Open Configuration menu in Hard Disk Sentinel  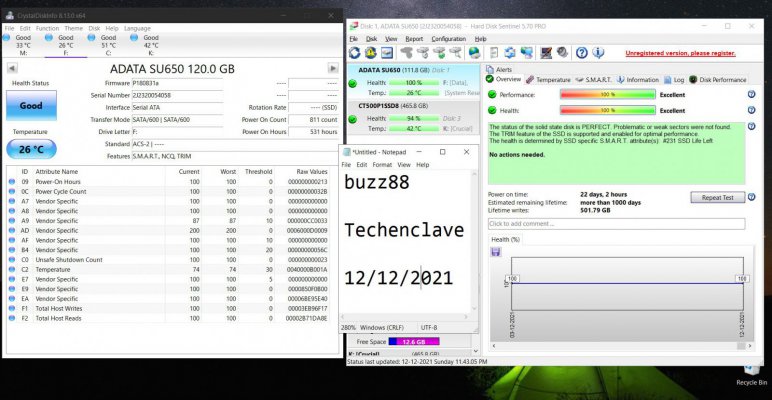click(x=449, y=39)
